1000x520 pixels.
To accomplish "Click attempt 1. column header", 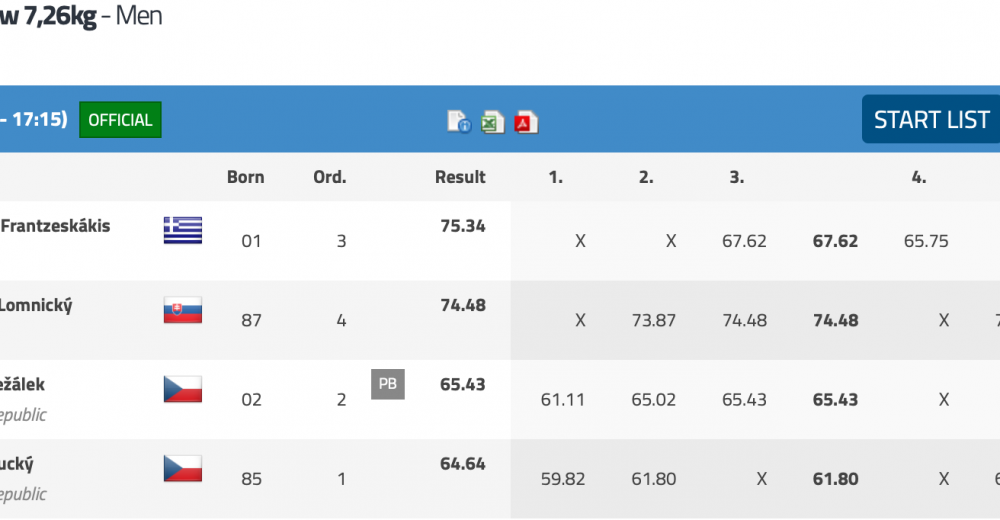I will pyautogui.click(x=555, y=177).
